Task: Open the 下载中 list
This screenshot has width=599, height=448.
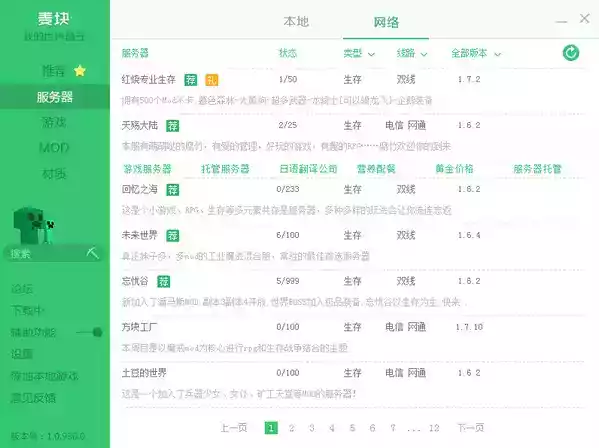Action: coord(27,311)
